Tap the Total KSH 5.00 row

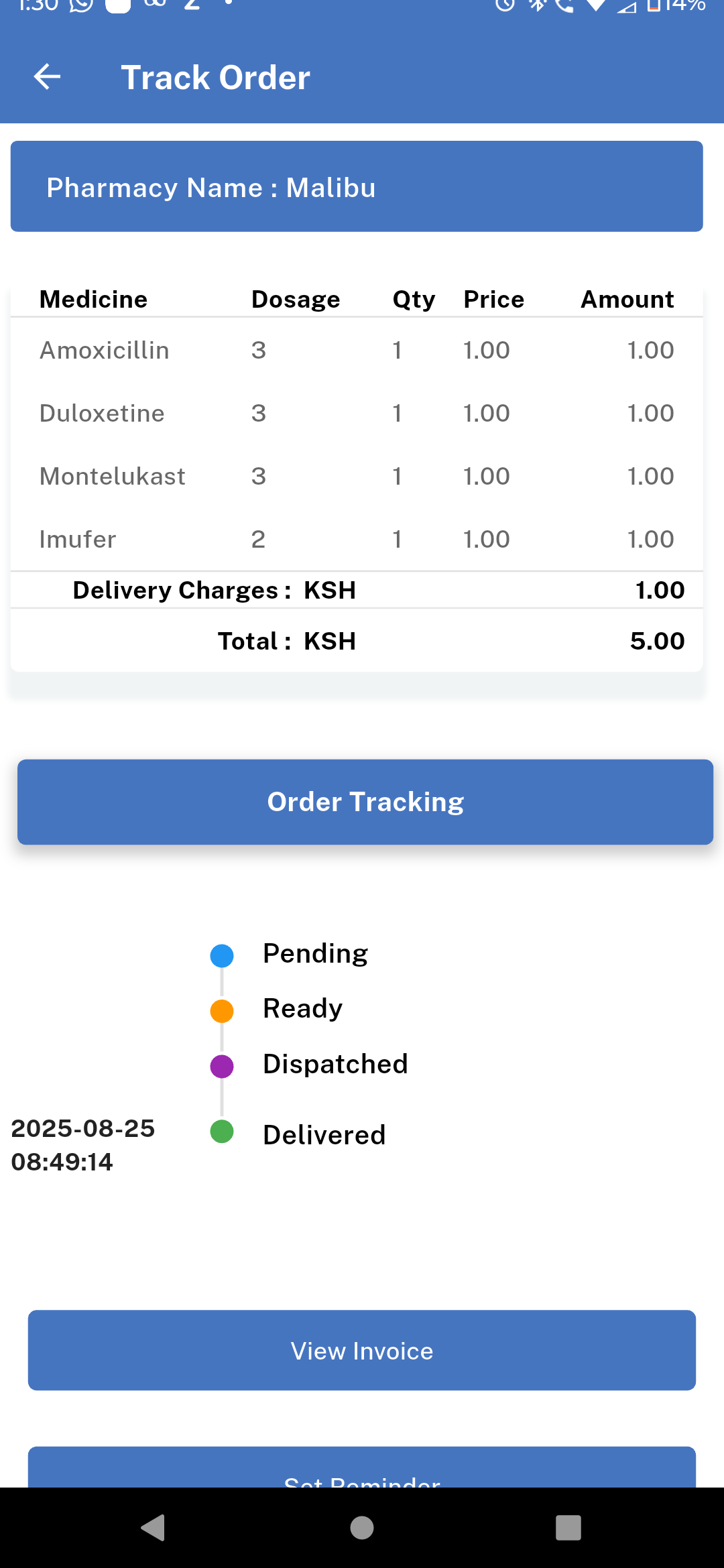(357, 641)
